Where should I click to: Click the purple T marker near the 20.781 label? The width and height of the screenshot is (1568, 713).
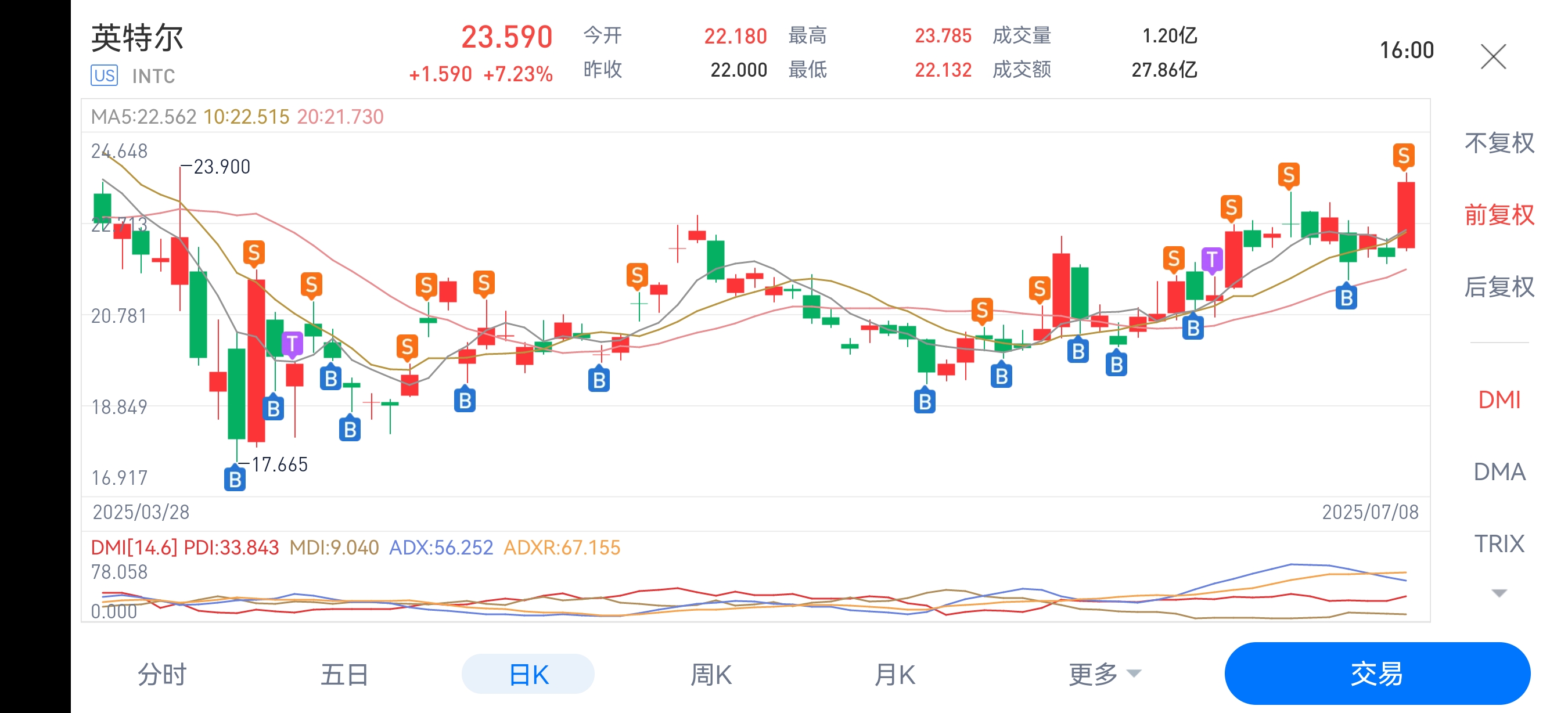pos(292,344)
